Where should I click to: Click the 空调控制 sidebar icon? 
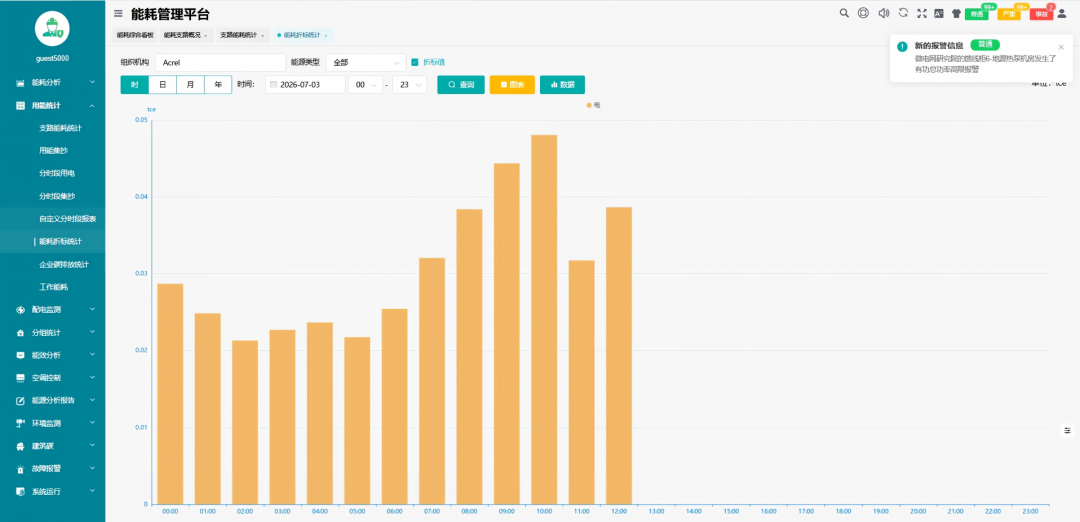20,378
